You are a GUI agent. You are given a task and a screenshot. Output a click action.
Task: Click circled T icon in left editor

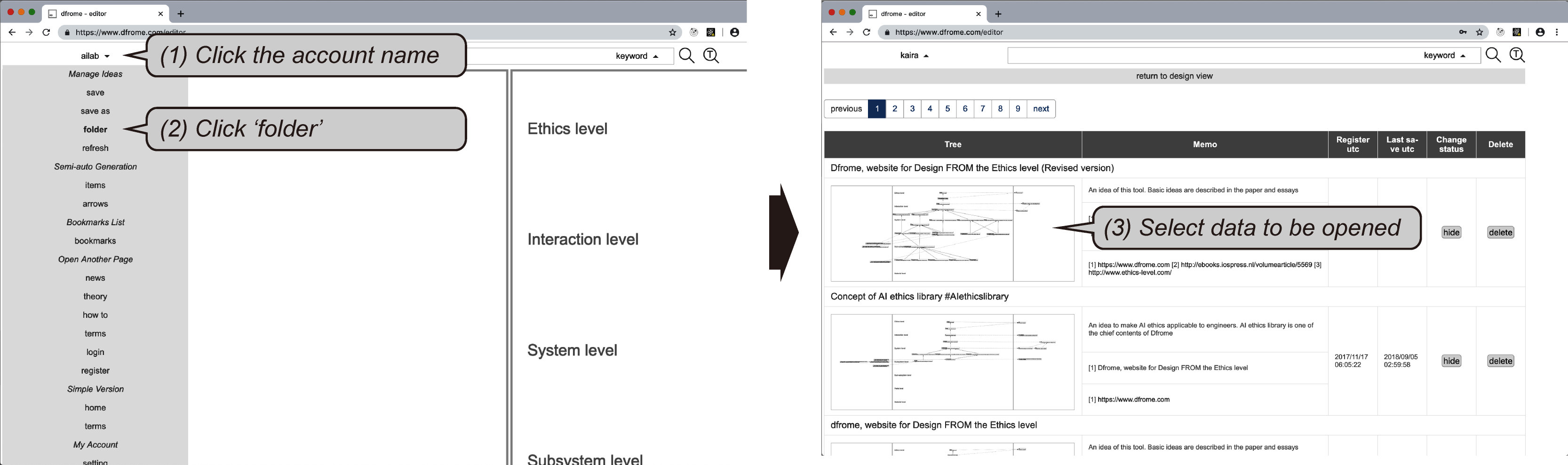pyautogui.click(x=711, y=56)
